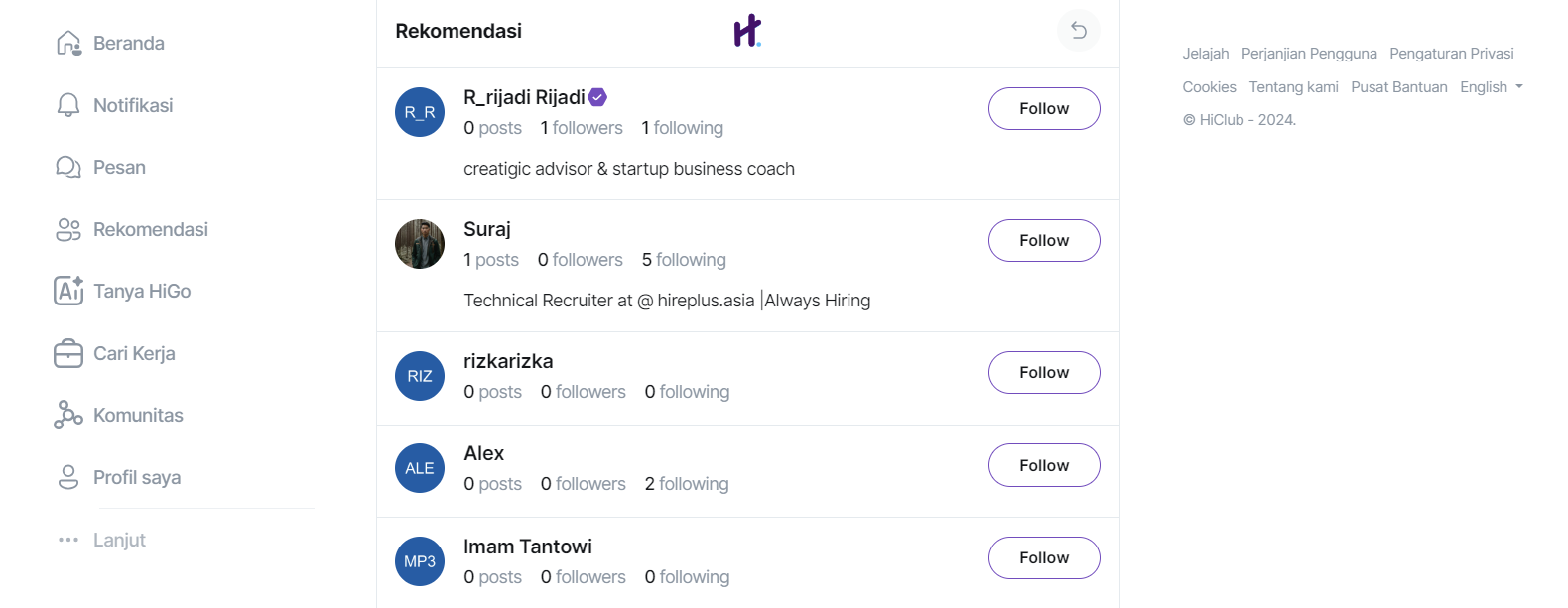Open Pusat Bantuan link
The image size is (1568, 608).
point(1399,87)
